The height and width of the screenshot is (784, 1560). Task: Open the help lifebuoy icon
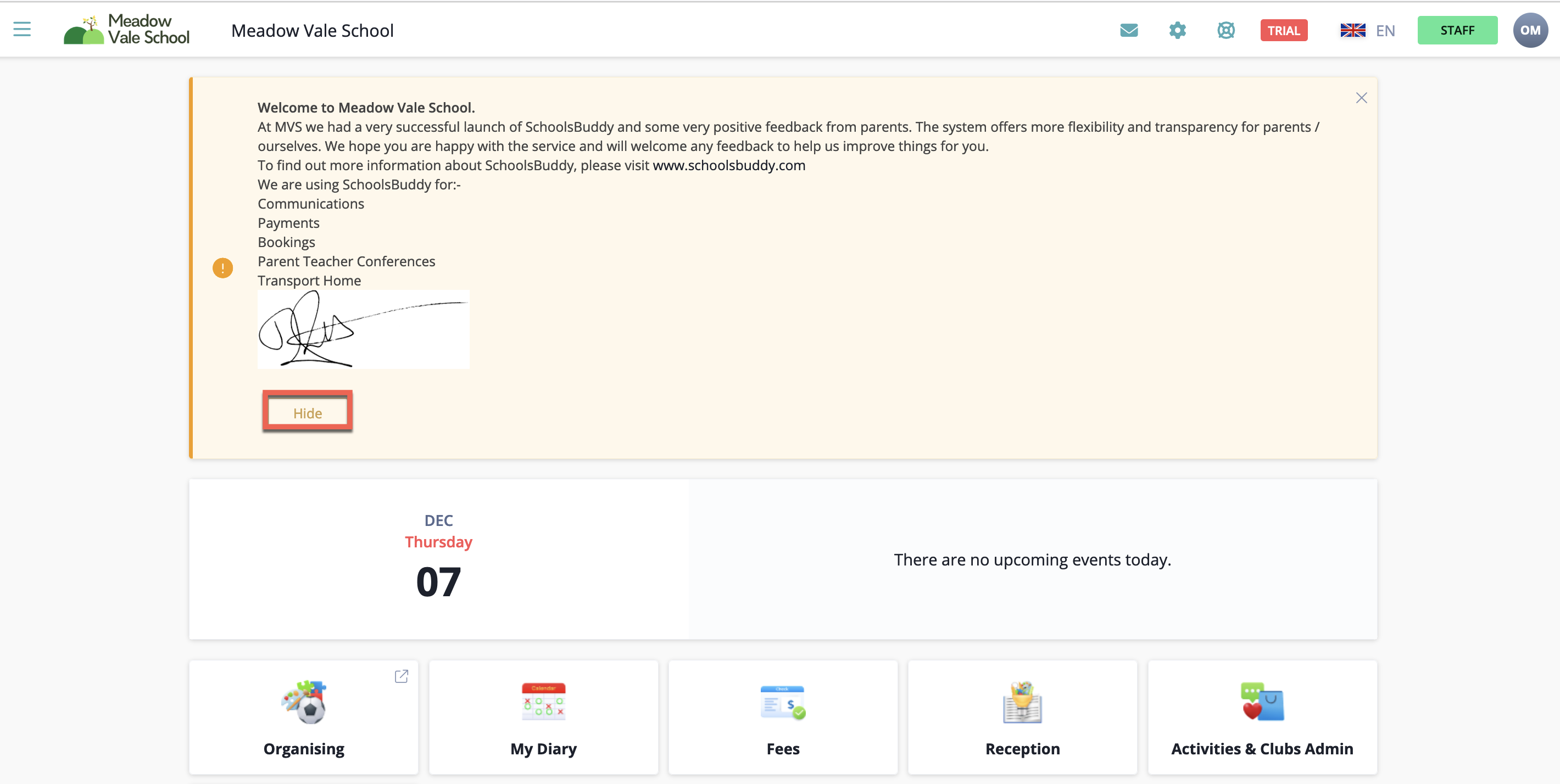(x=1225, y=30)
